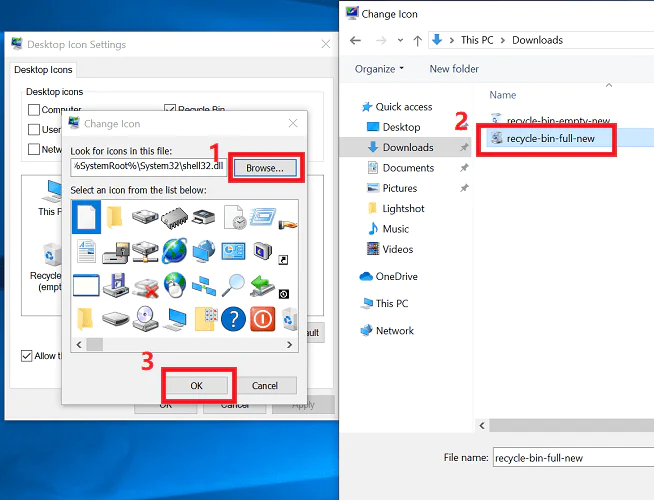Open the Organize dropdown menu

coord(379,69)
